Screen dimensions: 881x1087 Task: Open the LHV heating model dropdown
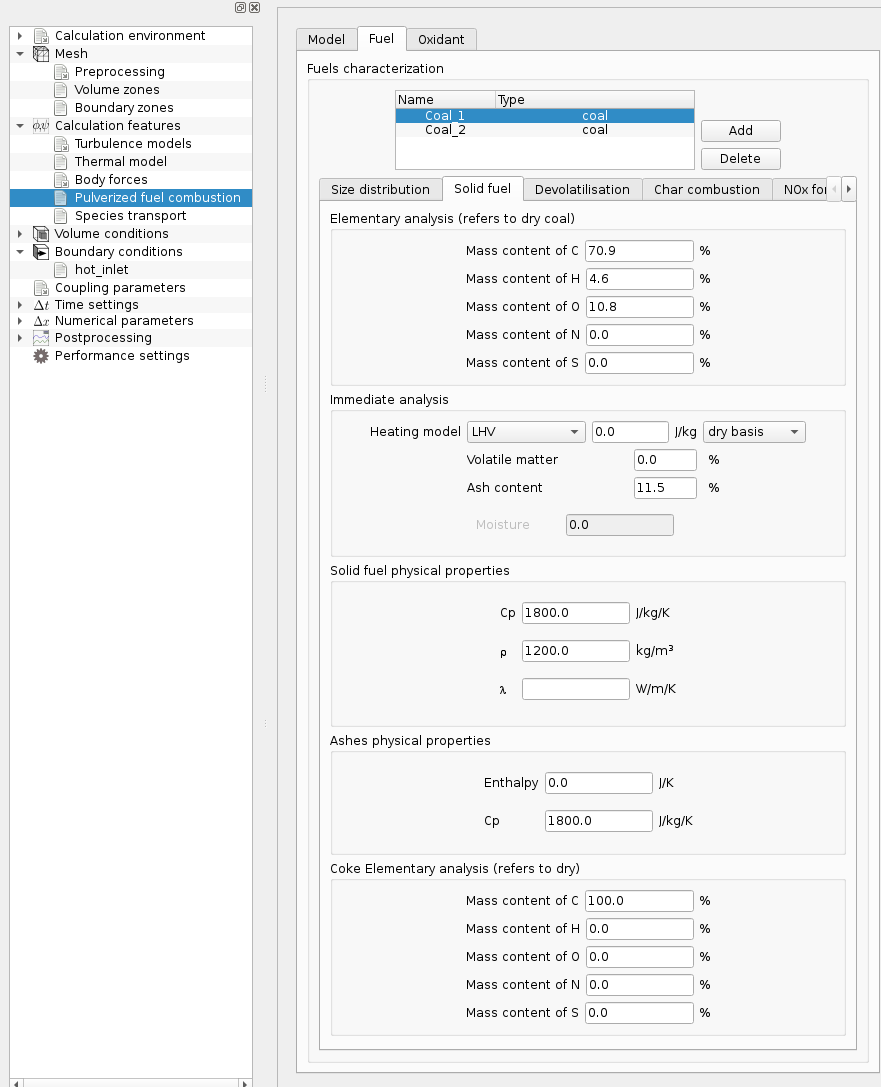coord(526,432)
